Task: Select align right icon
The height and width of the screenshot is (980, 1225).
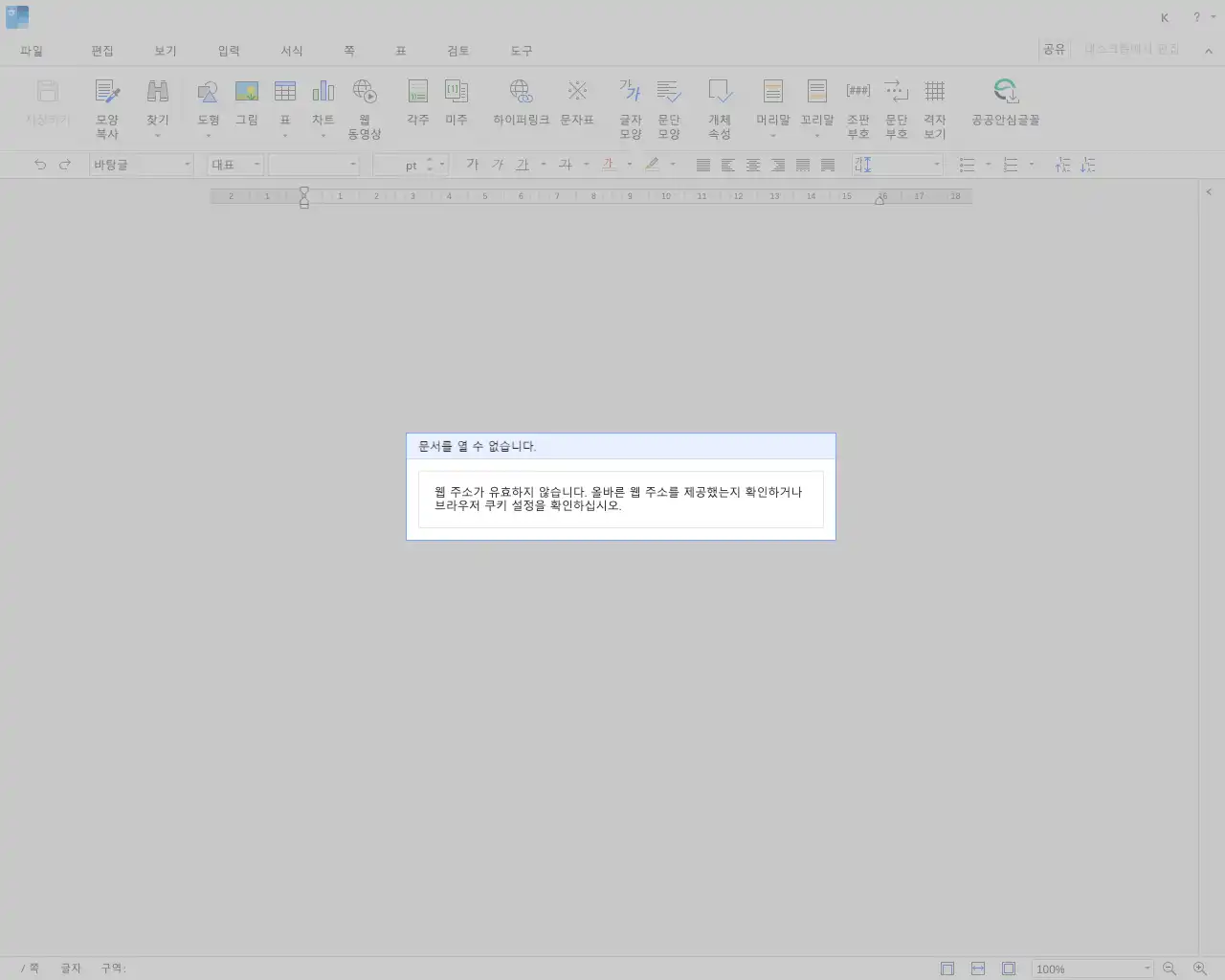Action: coord(778,166)
